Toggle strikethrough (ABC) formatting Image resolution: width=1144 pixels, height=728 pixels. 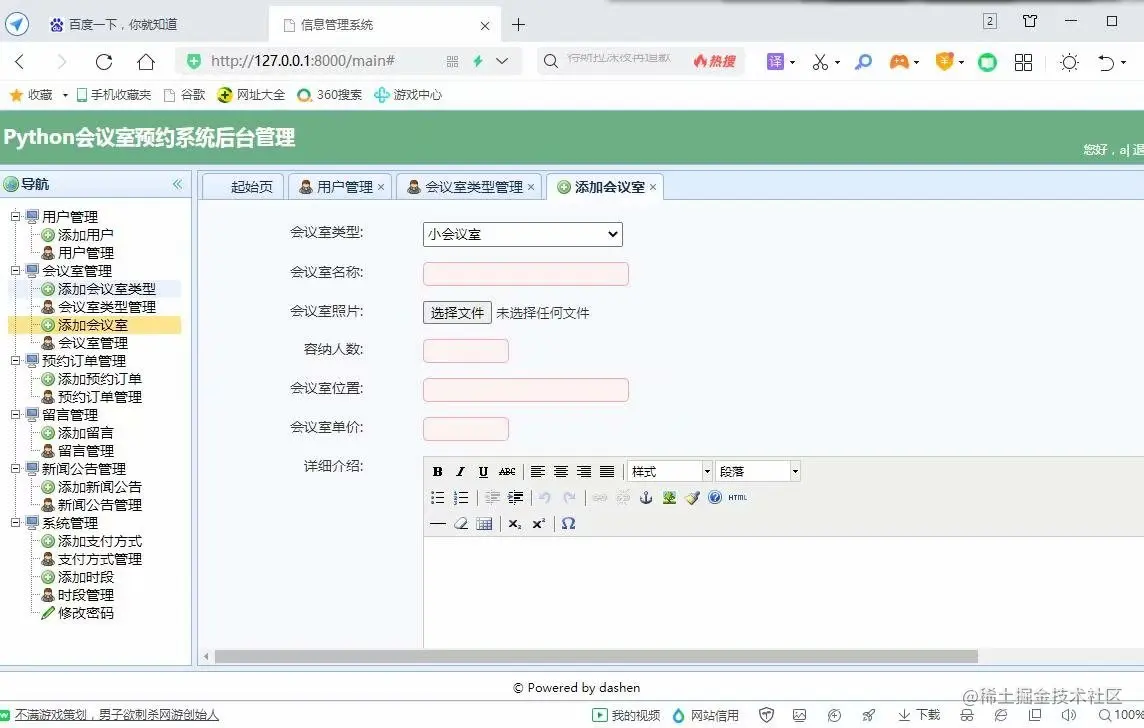507,472
